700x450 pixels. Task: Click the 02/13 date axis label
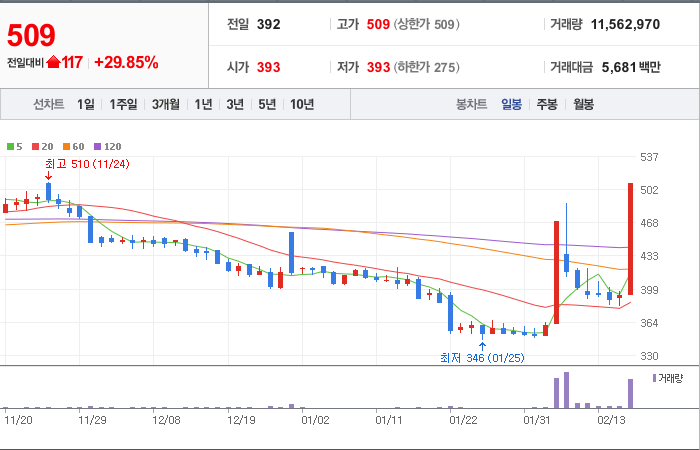tap(612, 421)
